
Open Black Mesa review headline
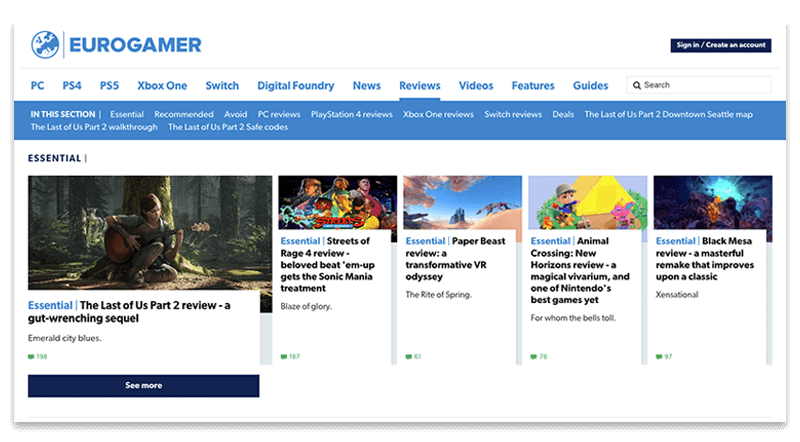705,259
